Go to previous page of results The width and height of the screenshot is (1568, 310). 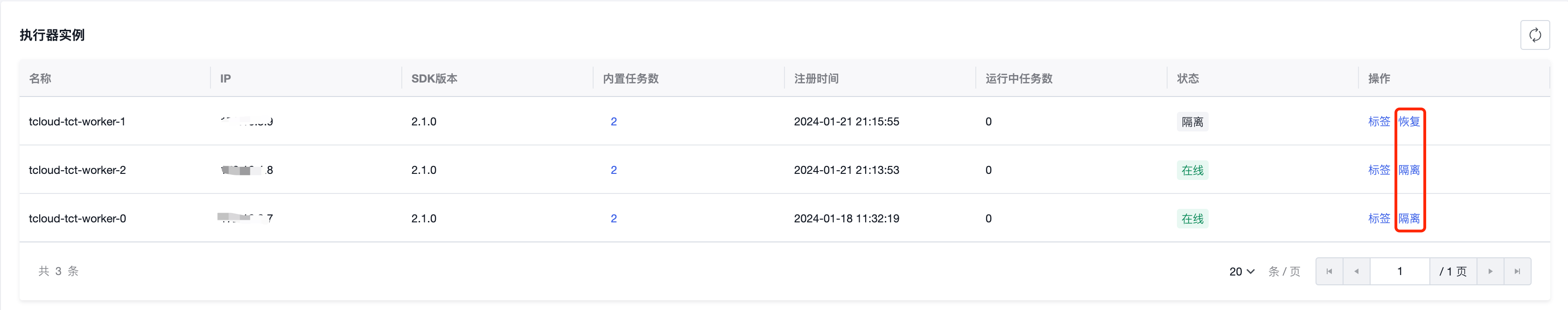point(1356,271)
